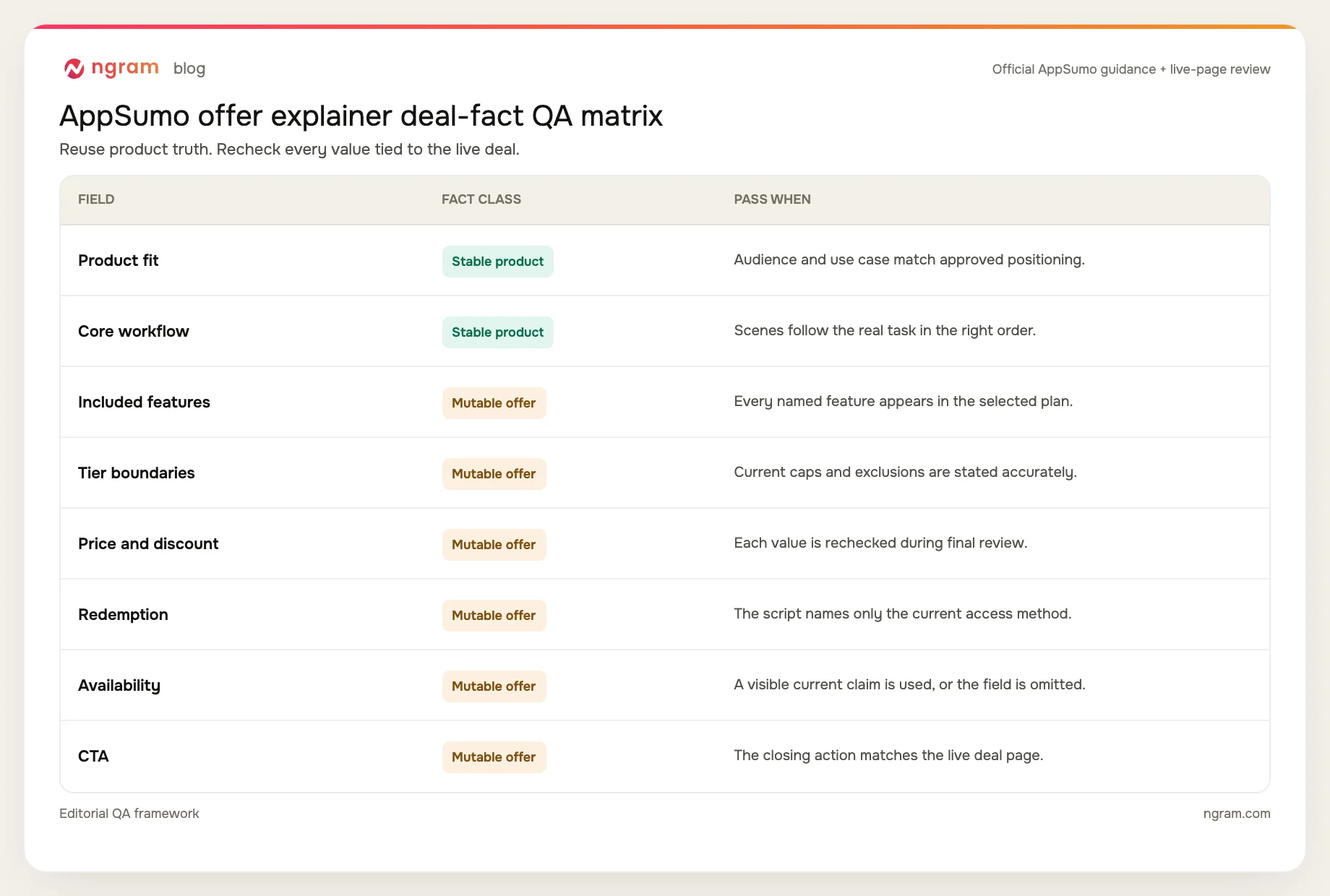1330x896 pixels.
Task: Click Mutable offer badge in CTA row
Action: pos(494,757)
